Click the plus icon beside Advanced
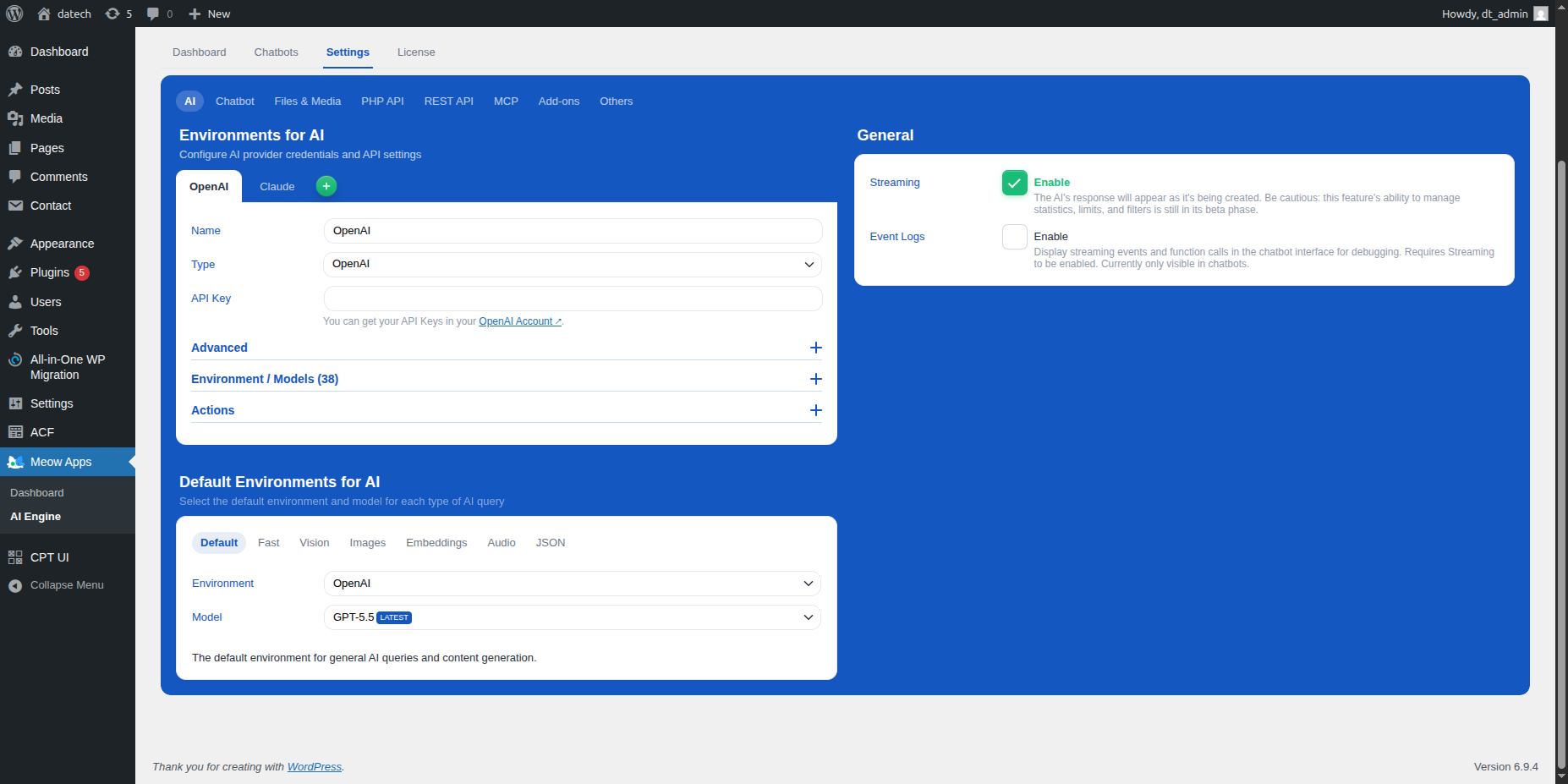1568x784 pixels. (816, 348)
